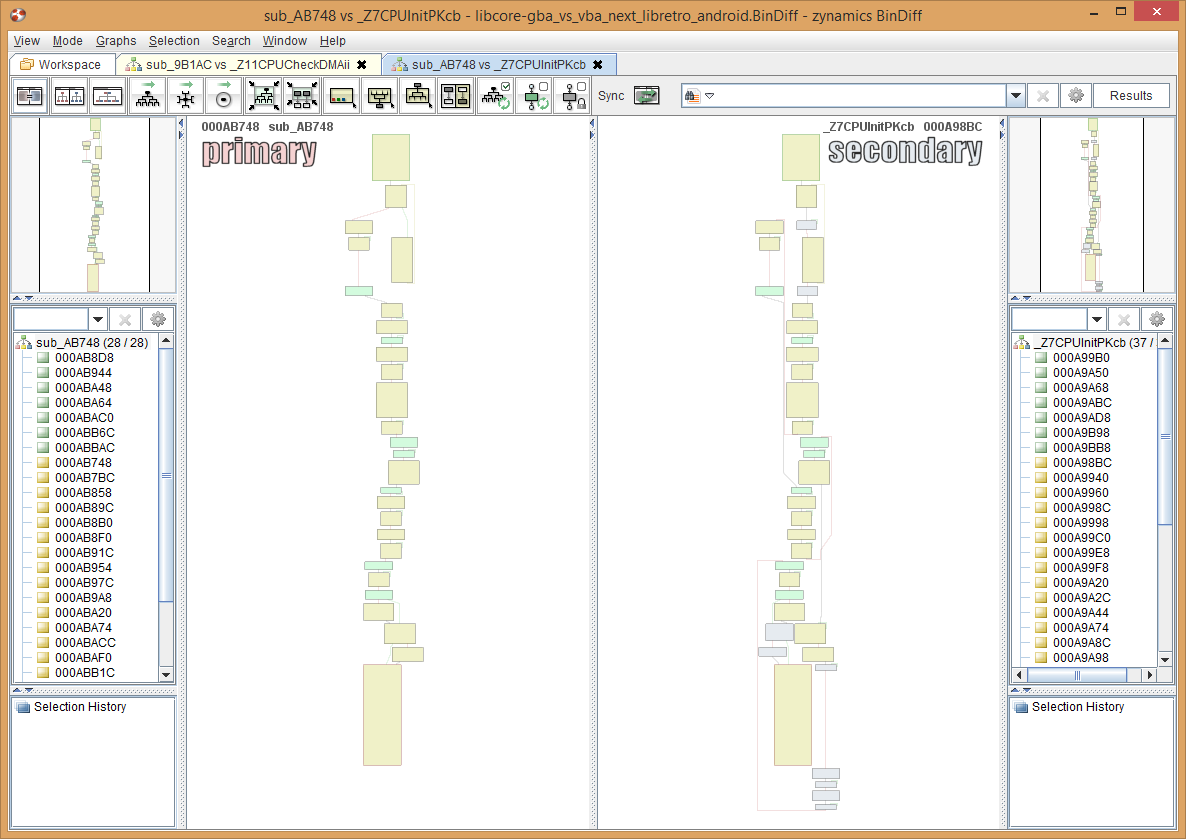1186x839 pixels.
Task: Click the zoom to selected nodes icon
Action: [x=301, y=97]
